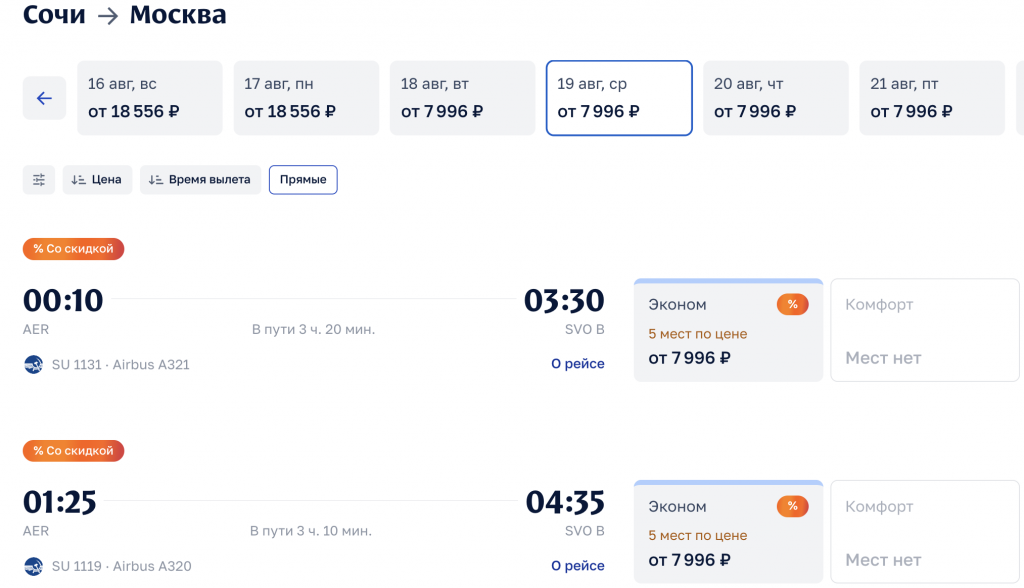The width and height of the screenshot is (1024, 588).
Task: Switch to the 20 авг, чт date tab
Action: pyautogui.click(x=776, y=98)
